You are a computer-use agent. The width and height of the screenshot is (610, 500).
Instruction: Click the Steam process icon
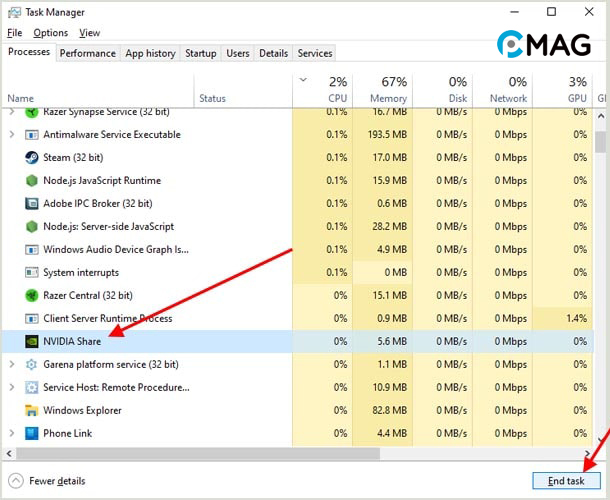click(x=32, y=158)
